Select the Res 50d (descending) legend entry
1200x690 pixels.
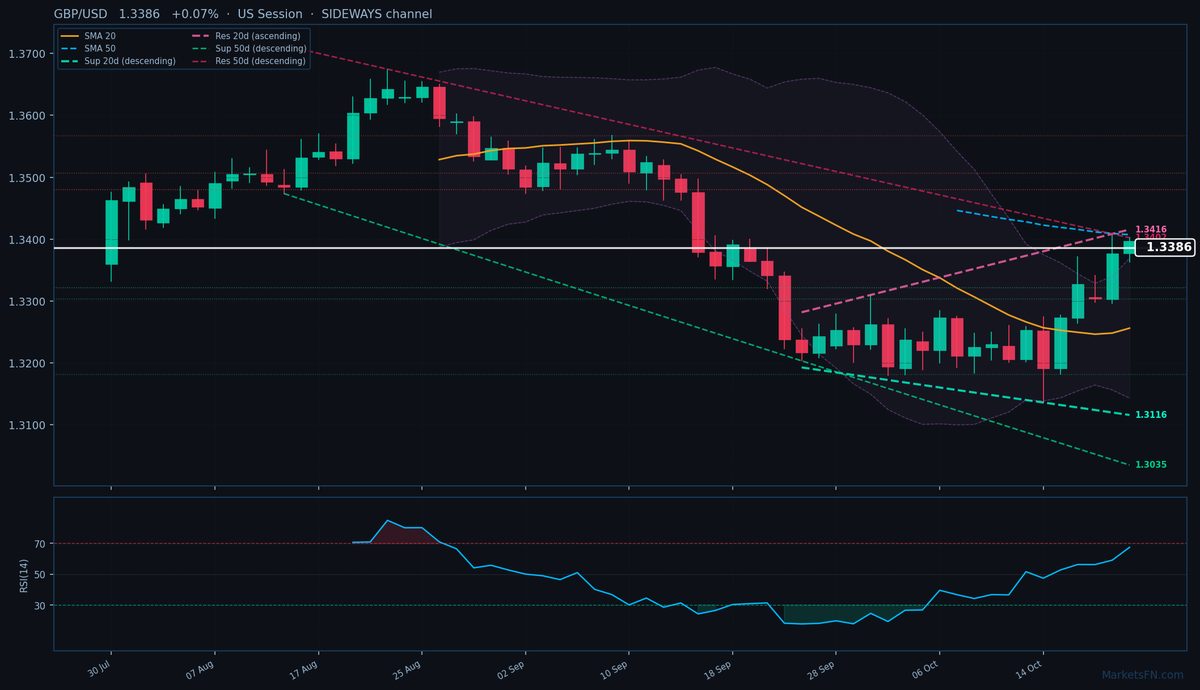248,61
